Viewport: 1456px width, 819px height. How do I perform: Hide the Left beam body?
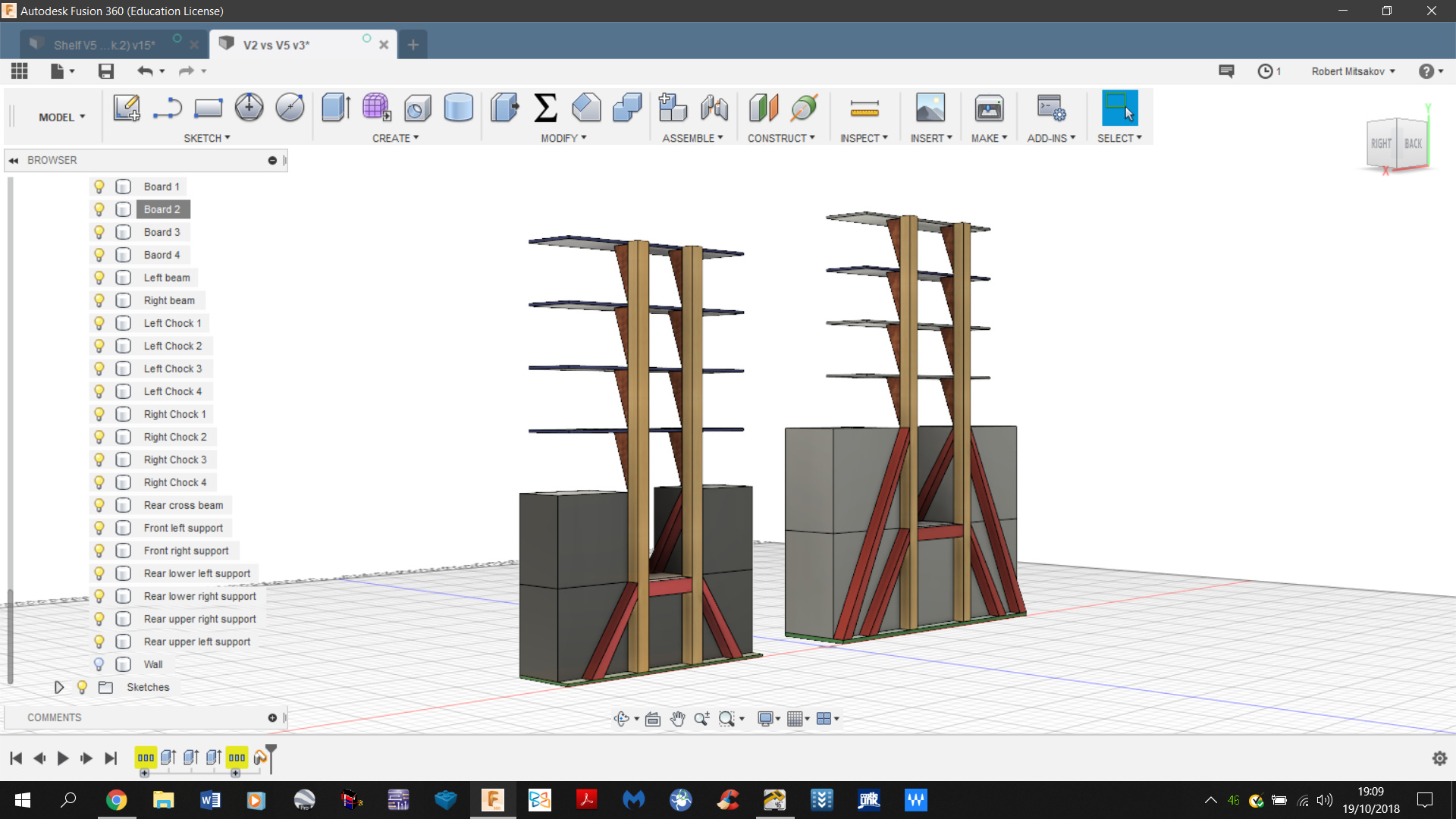(99, 278)
